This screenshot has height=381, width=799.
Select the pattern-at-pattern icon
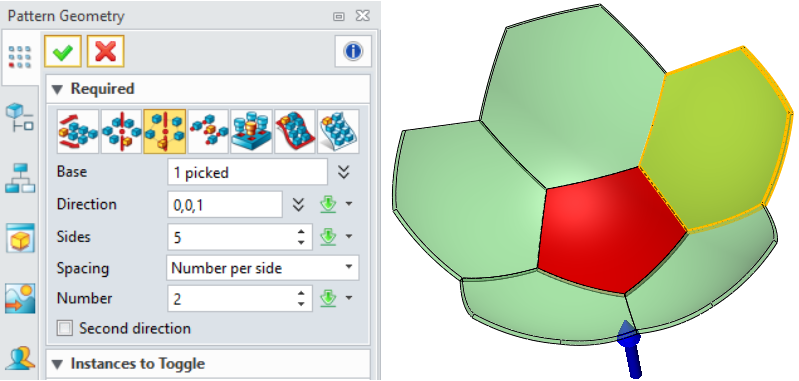coord(251,131)
